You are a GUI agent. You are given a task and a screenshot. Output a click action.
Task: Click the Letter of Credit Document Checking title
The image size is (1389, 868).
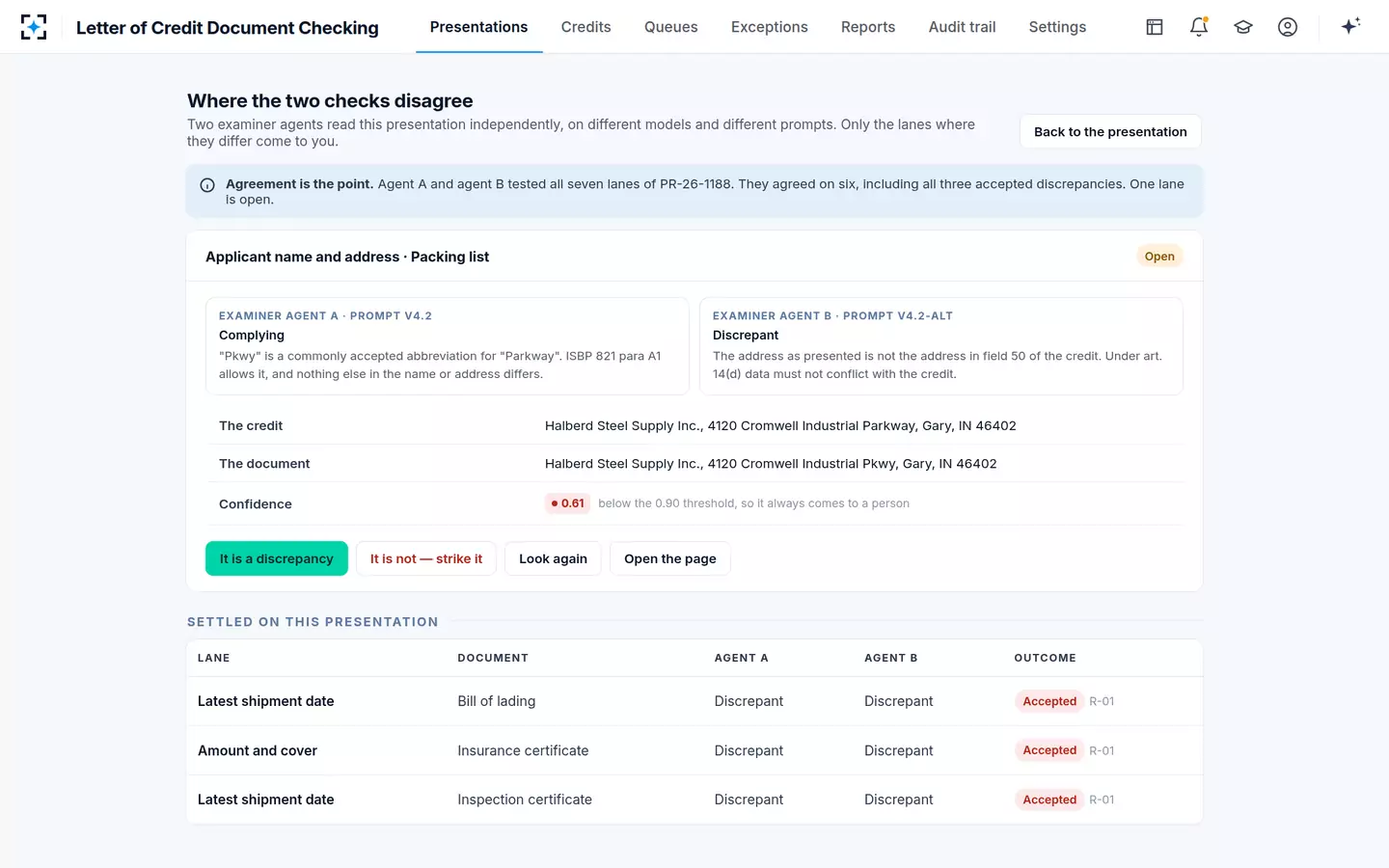[x=228, y=28]
